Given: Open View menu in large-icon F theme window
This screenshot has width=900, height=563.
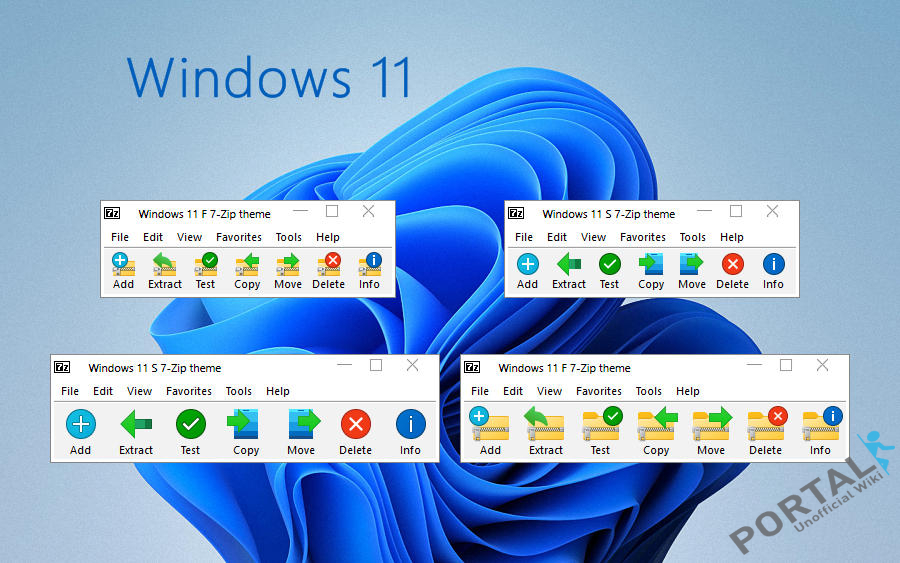Looking at the screenshot, I should click(x=549, y=391).
